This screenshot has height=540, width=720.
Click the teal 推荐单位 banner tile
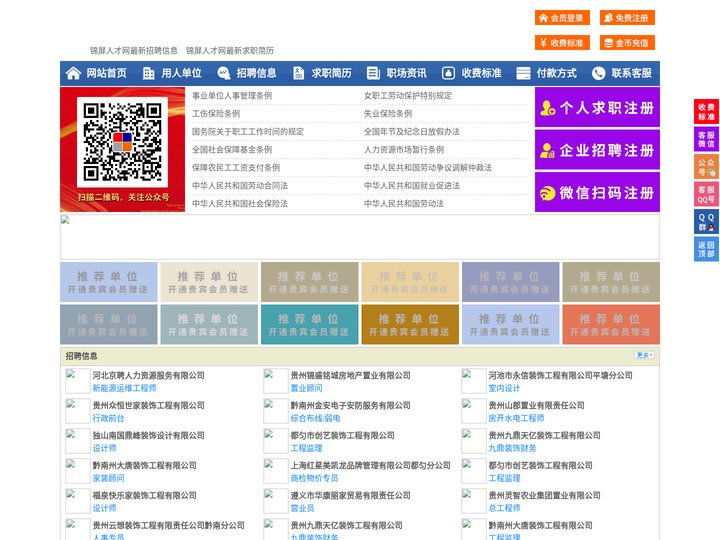coord(309,324)
